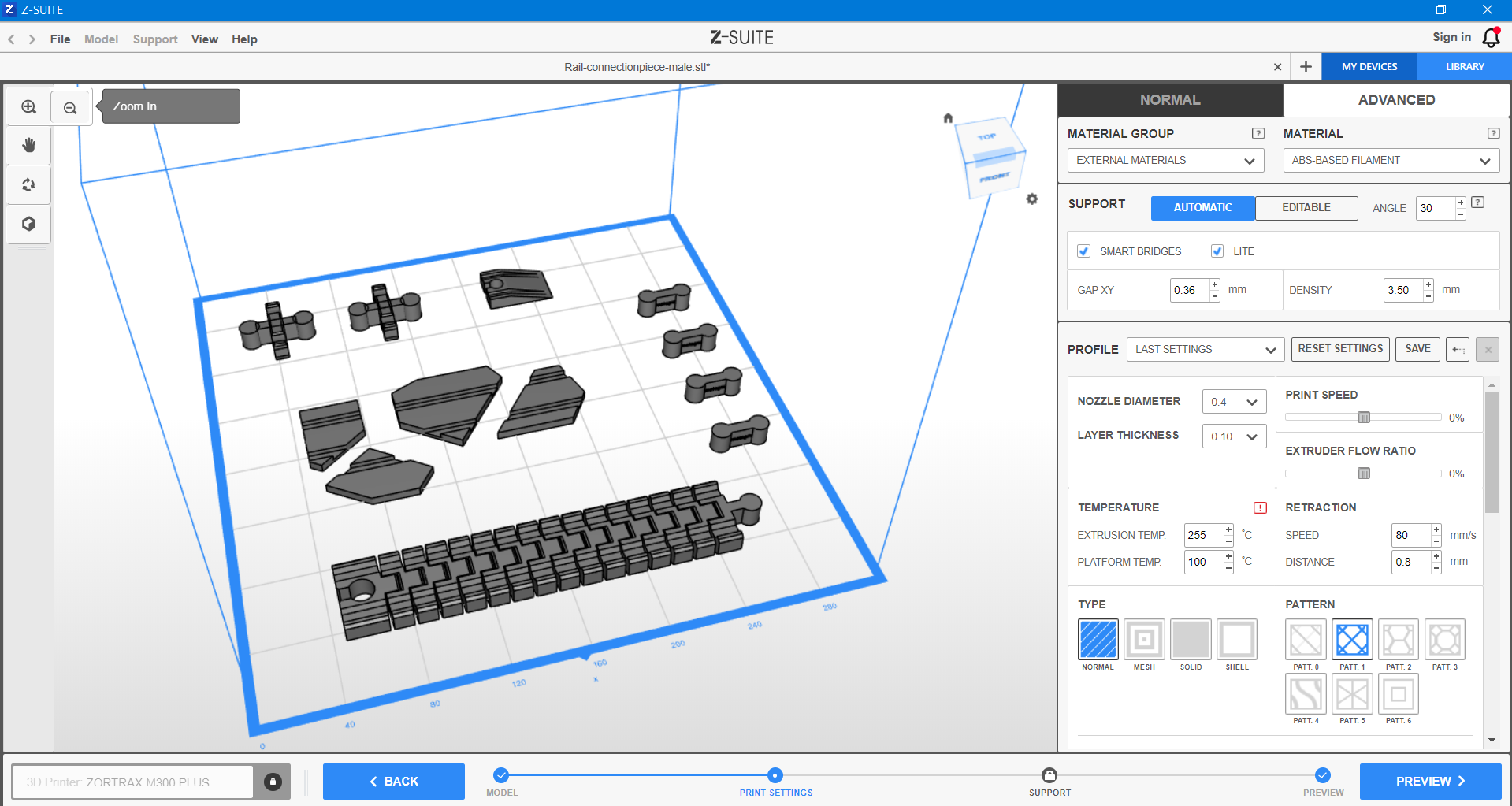Image resolution: width=1512 pixels, height=806 pixels.
Task: Choose infill Patt. 4
Action: point(1306,694)
